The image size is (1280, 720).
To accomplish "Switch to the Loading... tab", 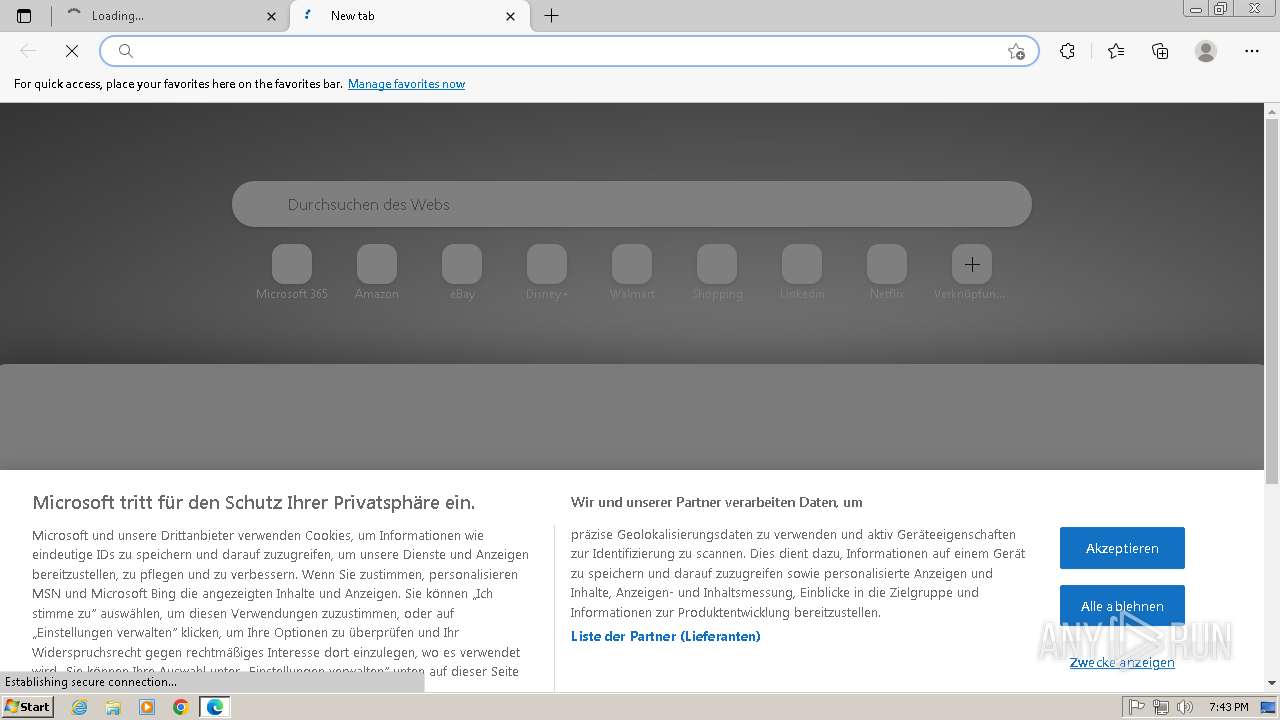I will tap(172, 16).
